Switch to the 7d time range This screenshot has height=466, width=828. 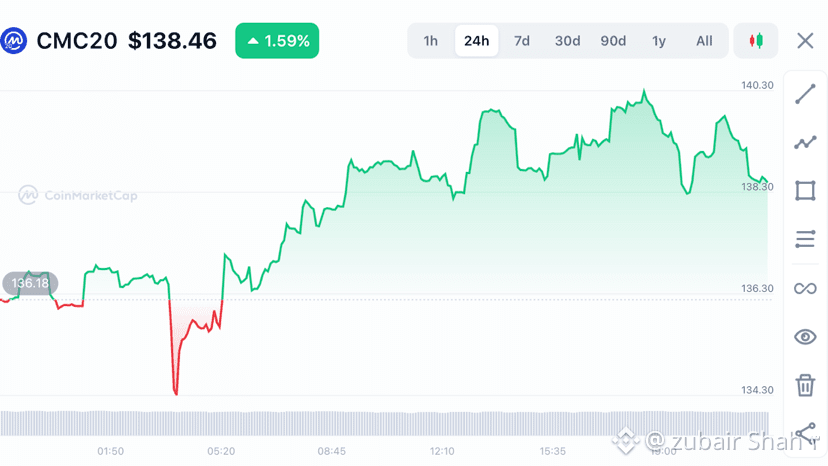pyautogui.click(x=522, y=41)
